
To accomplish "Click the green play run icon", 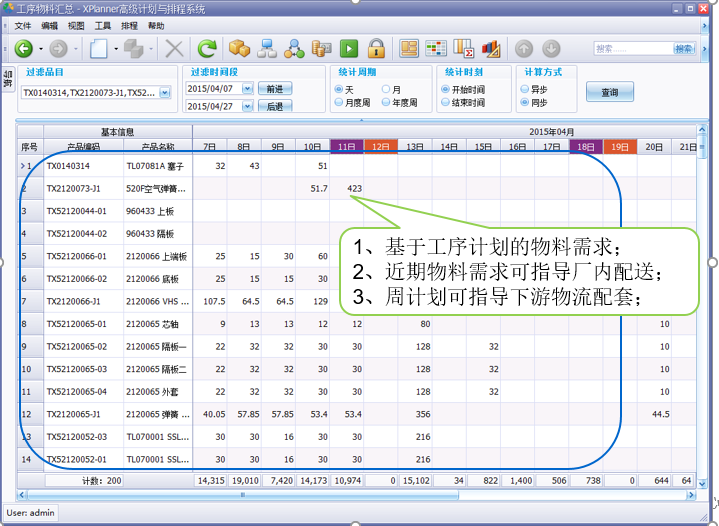I will 348,48.
